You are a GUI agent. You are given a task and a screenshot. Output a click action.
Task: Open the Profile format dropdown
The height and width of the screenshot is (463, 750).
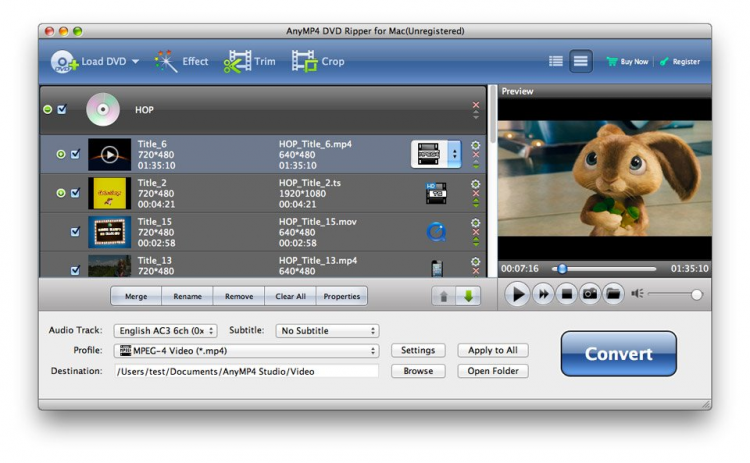248,351
